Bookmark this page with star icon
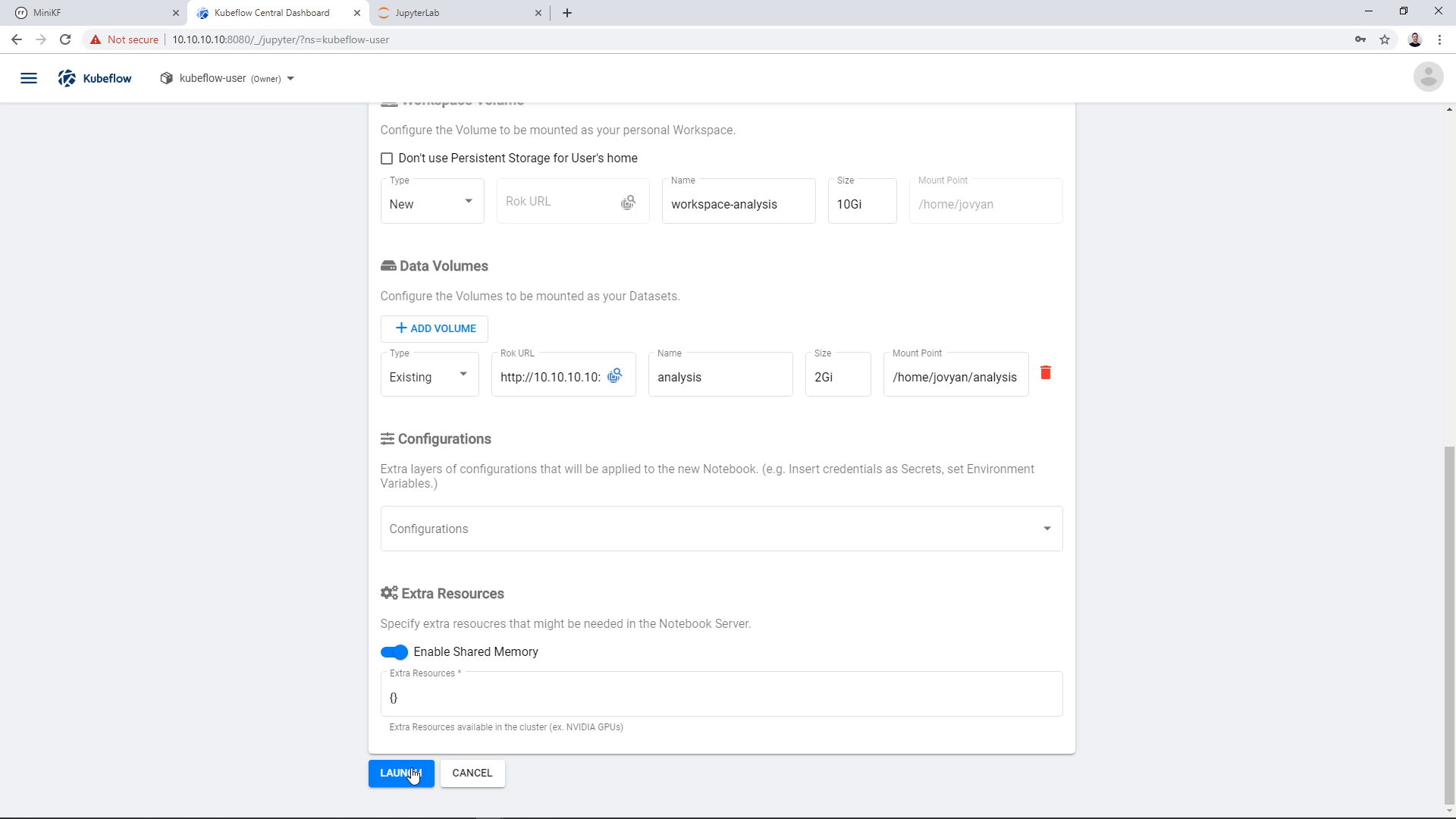This screenshot has width=1456, height=819. [1385, 39]
